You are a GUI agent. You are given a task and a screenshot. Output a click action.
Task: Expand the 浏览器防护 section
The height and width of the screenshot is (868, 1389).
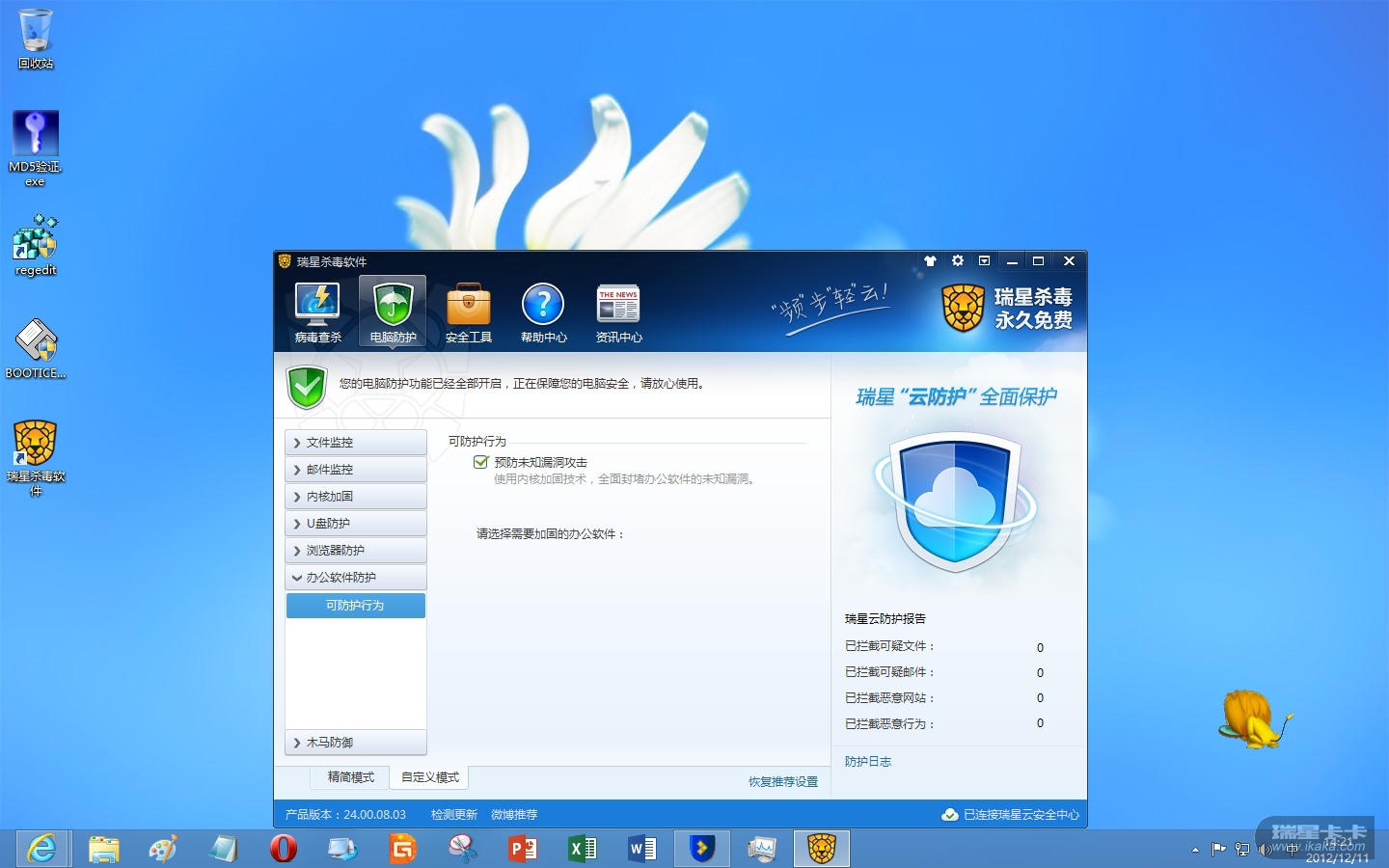point(356,551)
